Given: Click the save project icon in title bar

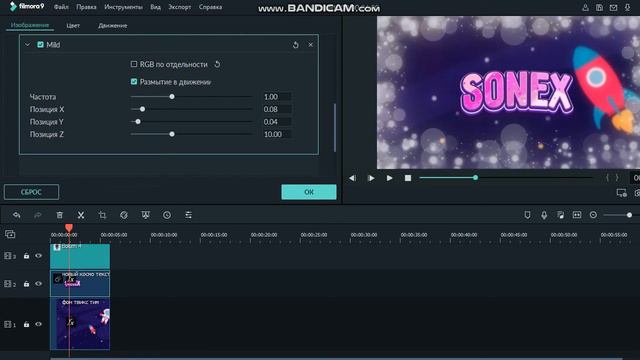Looking at the screenshot, I should (x=599, y=7).
